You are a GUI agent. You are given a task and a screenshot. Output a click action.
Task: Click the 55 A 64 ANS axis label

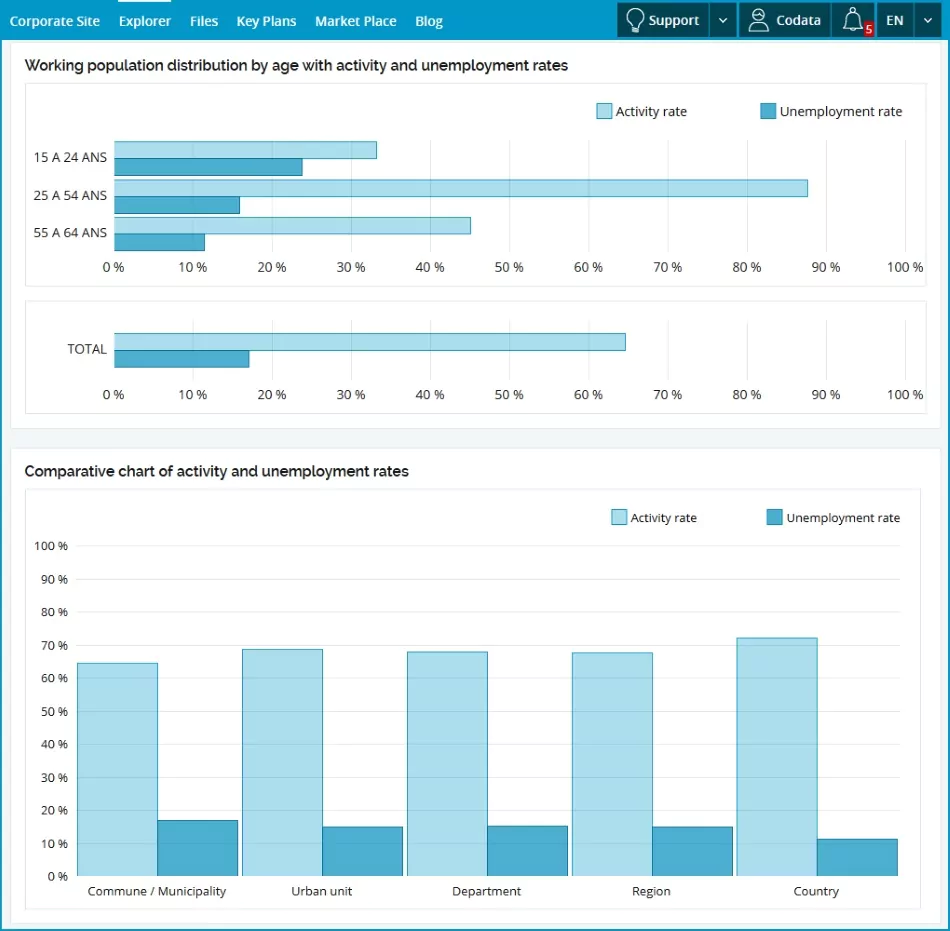(x=70, y=233)
